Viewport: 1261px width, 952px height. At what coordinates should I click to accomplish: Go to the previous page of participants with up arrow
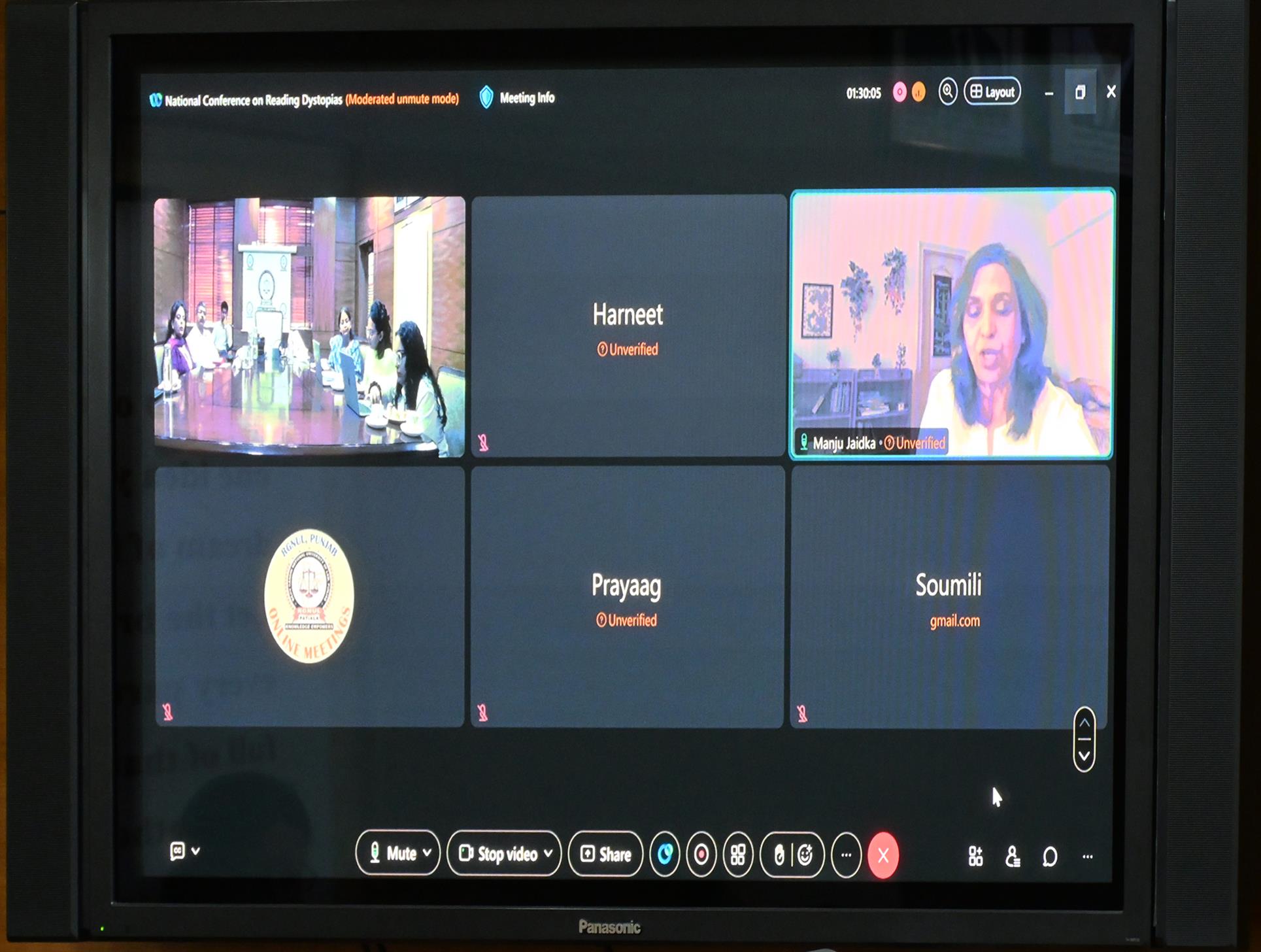(1084, 723)
